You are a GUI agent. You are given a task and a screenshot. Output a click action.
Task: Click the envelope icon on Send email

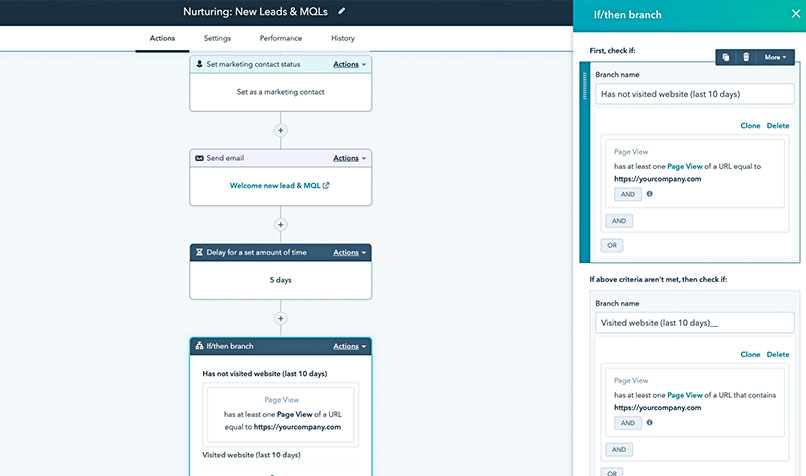click(x=199, y=158)
